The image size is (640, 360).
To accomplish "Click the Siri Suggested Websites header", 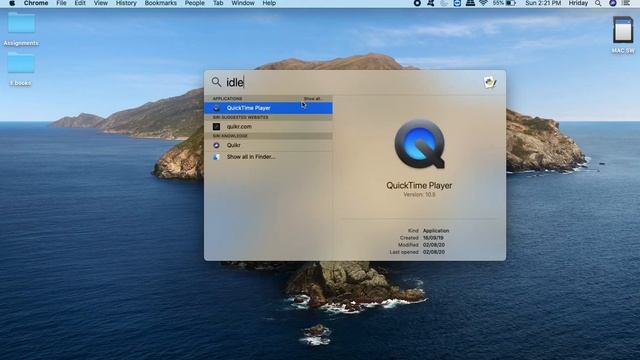I will click(240, 118).
